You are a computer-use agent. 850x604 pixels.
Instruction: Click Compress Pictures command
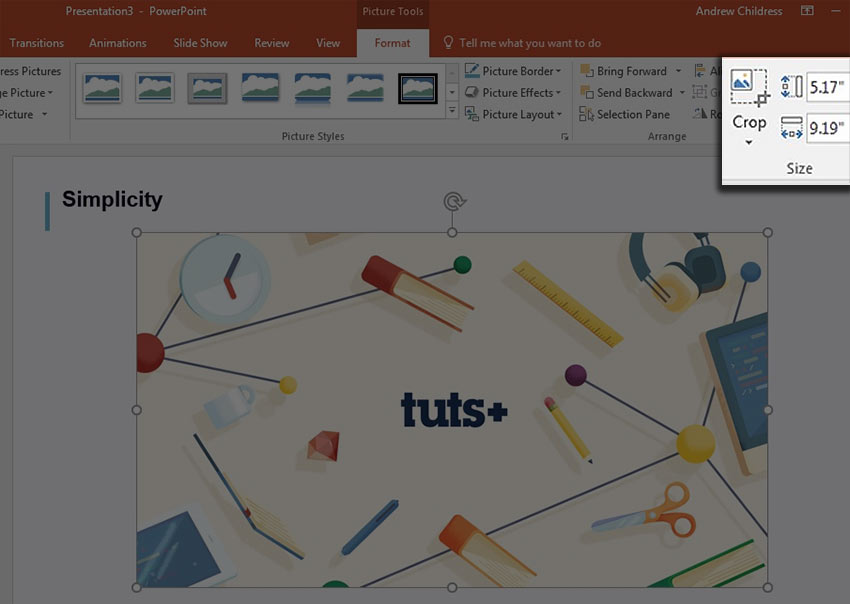(30, 71)
